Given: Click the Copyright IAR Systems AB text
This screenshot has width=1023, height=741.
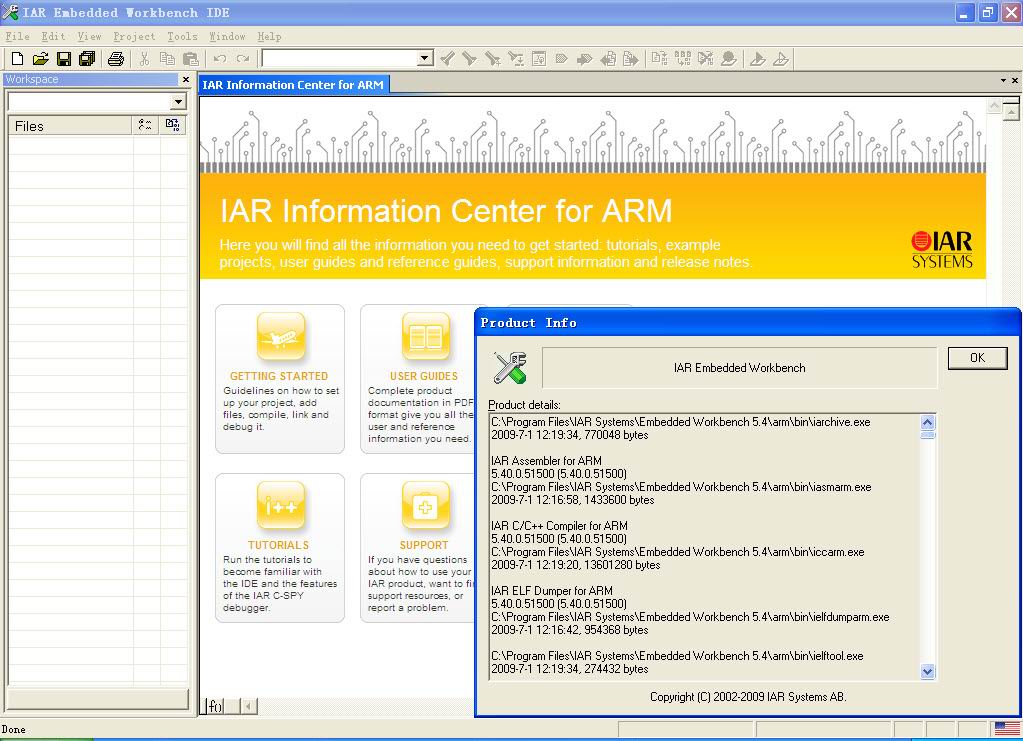Looking at the screenshot, I should click(x=748, y=697).
